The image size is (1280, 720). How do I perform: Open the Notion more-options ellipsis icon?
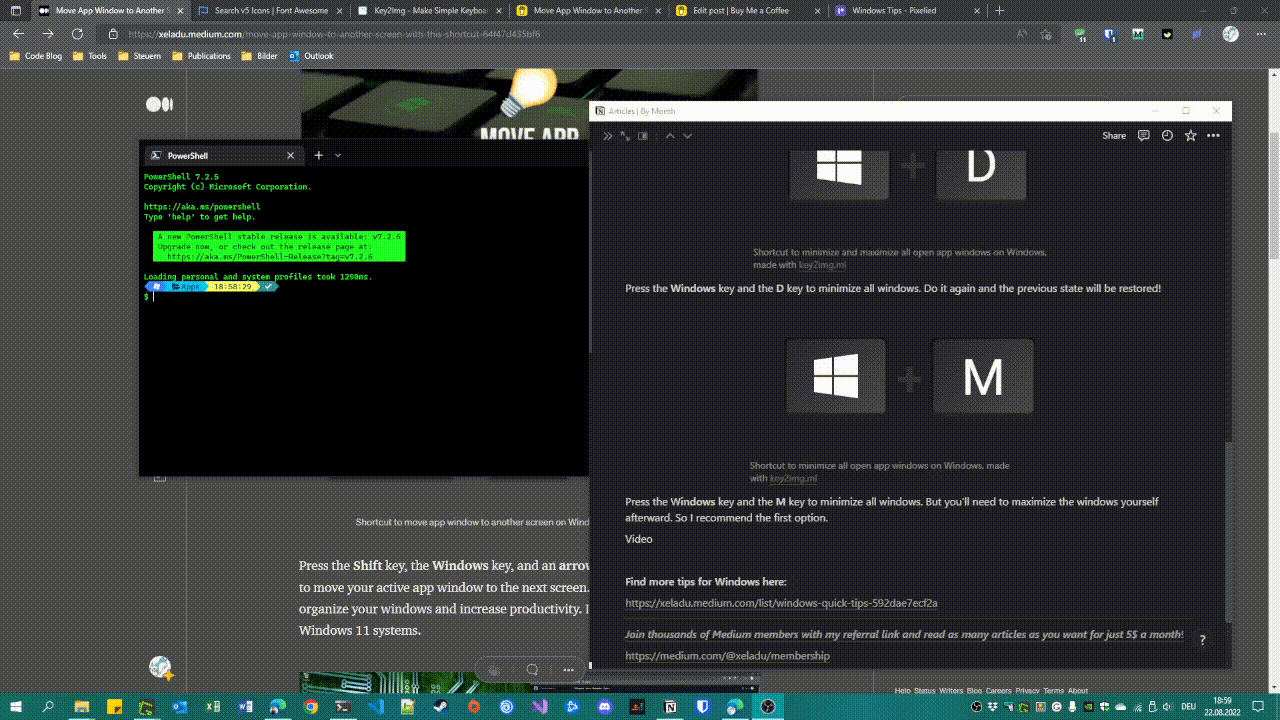pyautogui.click(x=1213, y=135)
